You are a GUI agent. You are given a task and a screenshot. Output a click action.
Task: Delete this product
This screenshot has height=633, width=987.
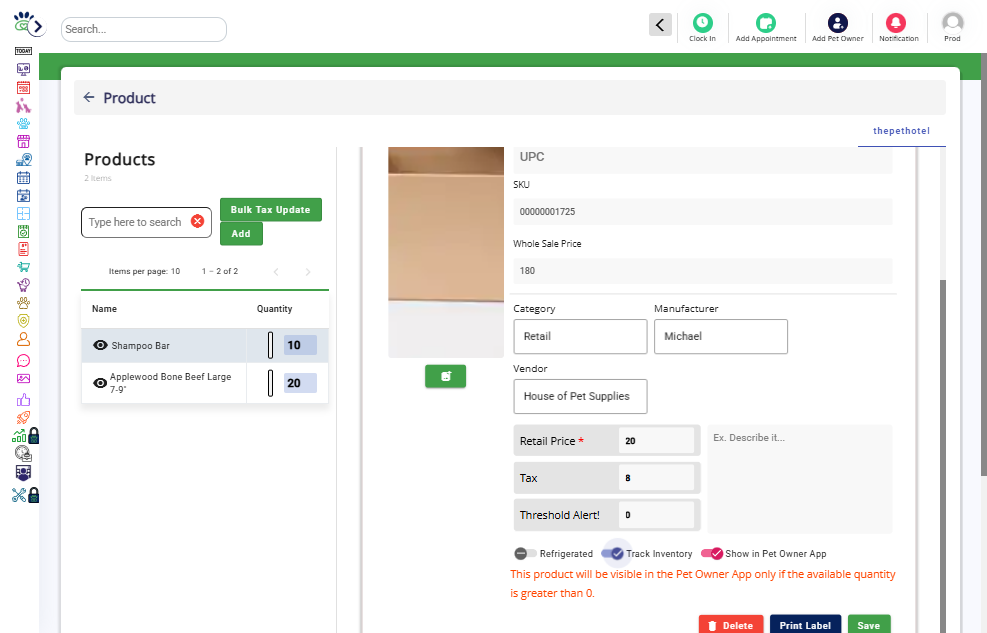point(731,625)
